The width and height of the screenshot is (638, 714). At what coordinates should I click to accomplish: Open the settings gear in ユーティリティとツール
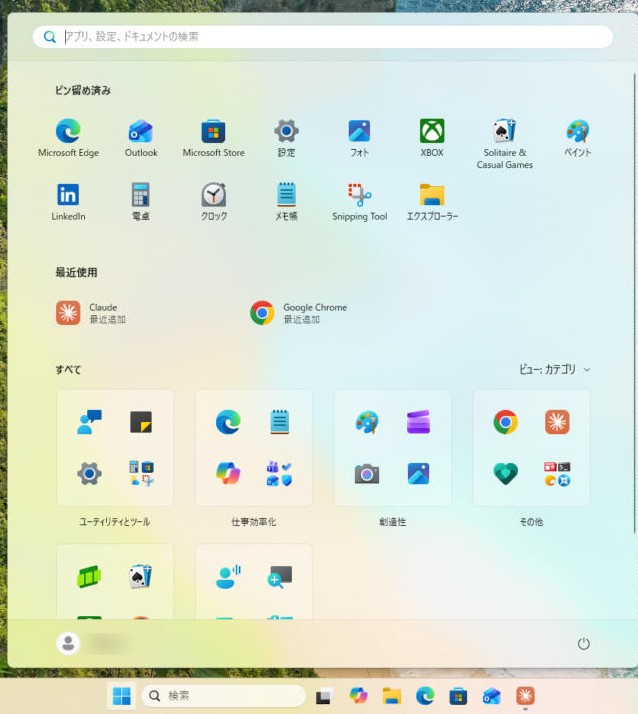pos(89,474)
